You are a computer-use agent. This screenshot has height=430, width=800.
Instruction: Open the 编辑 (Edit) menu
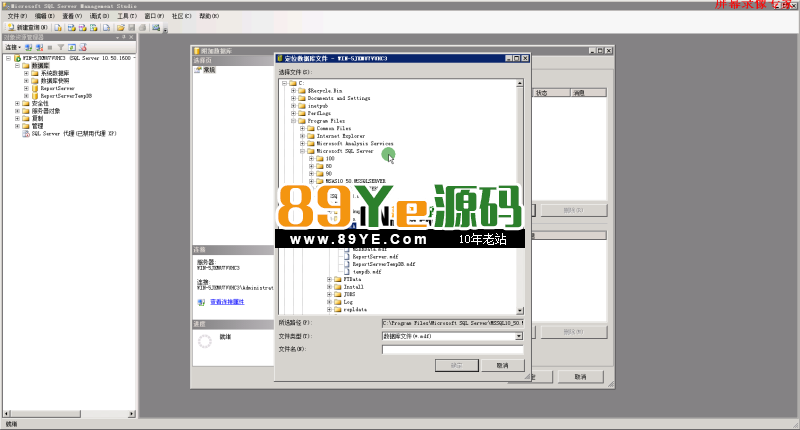[44, 16]
